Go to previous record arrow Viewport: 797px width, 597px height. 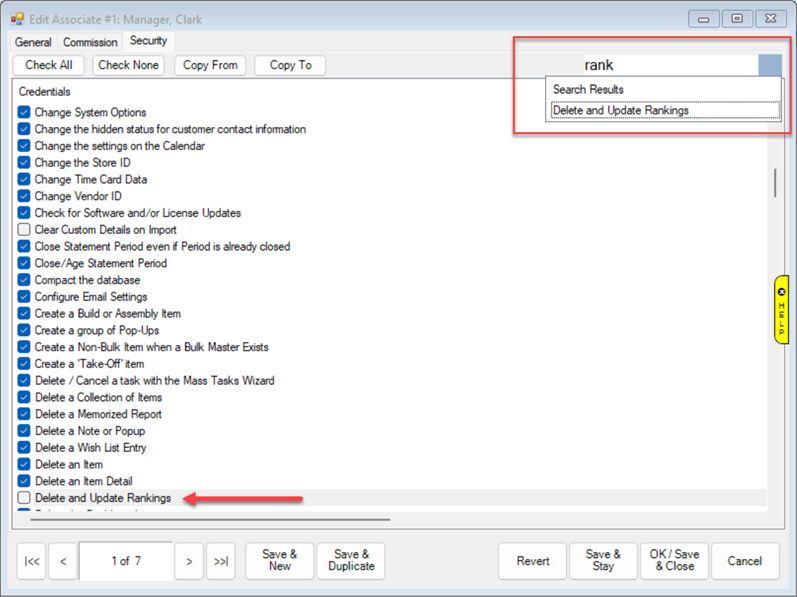click(x=62, y=561)
